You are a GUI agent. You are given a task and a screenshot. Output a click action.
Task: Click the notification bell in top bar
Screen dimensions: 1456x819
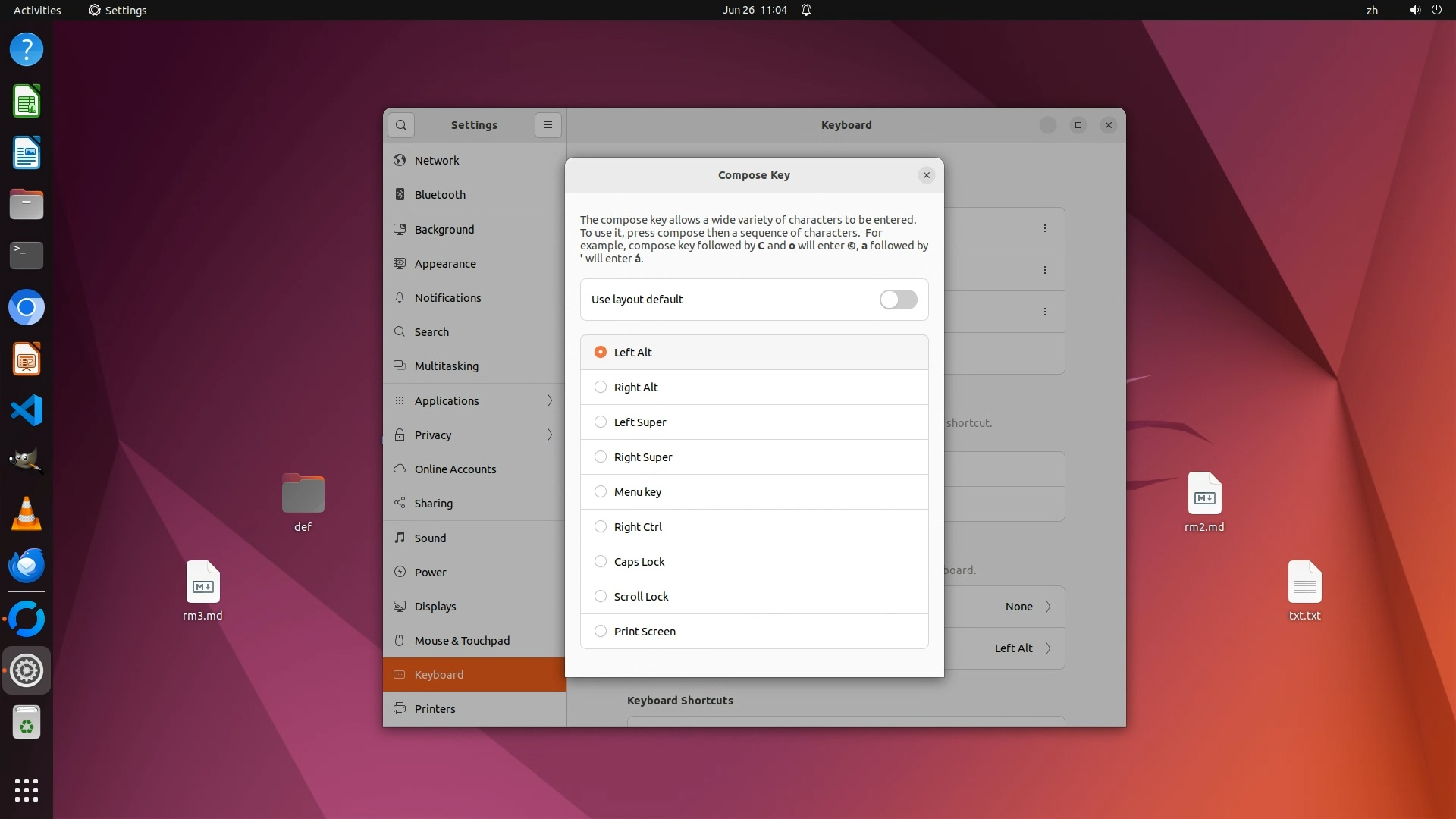[x=806, y=10]
